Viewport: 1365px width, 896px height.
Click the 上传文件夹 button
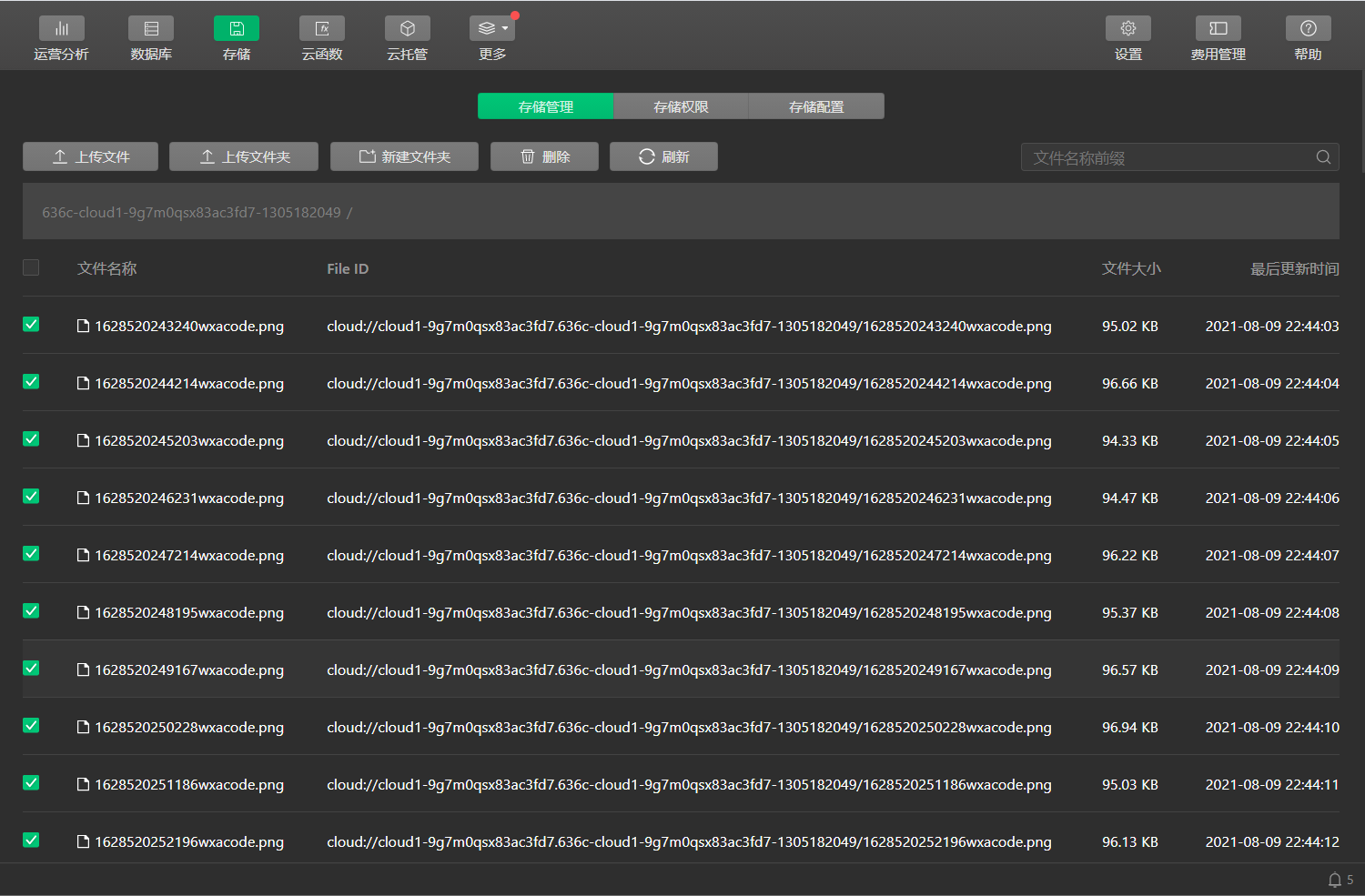click(x=244, y=156)
